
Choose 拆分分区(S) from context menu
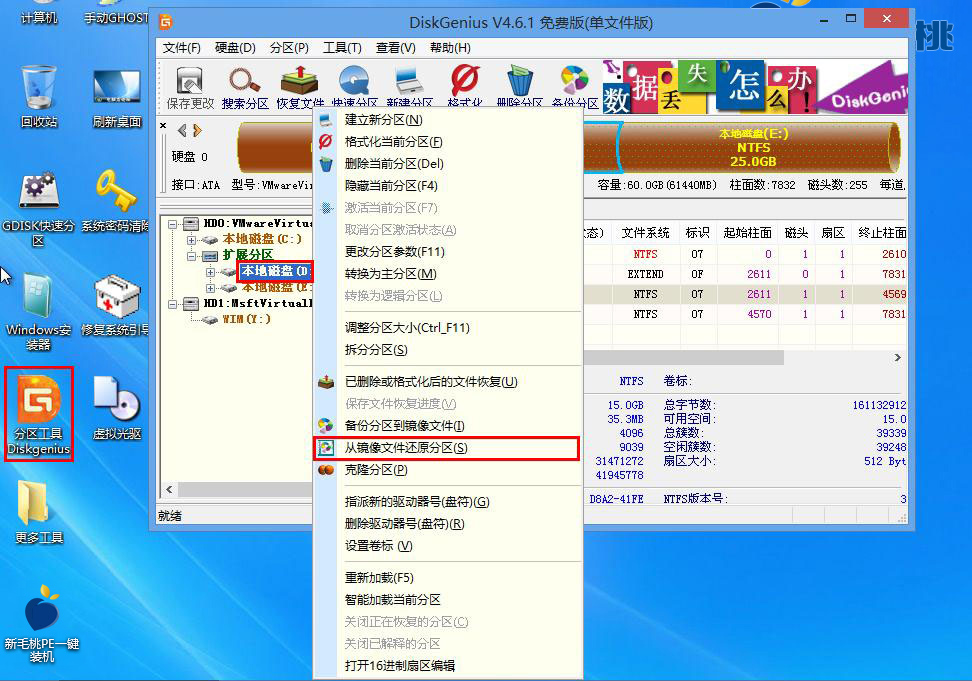[448, 350]
